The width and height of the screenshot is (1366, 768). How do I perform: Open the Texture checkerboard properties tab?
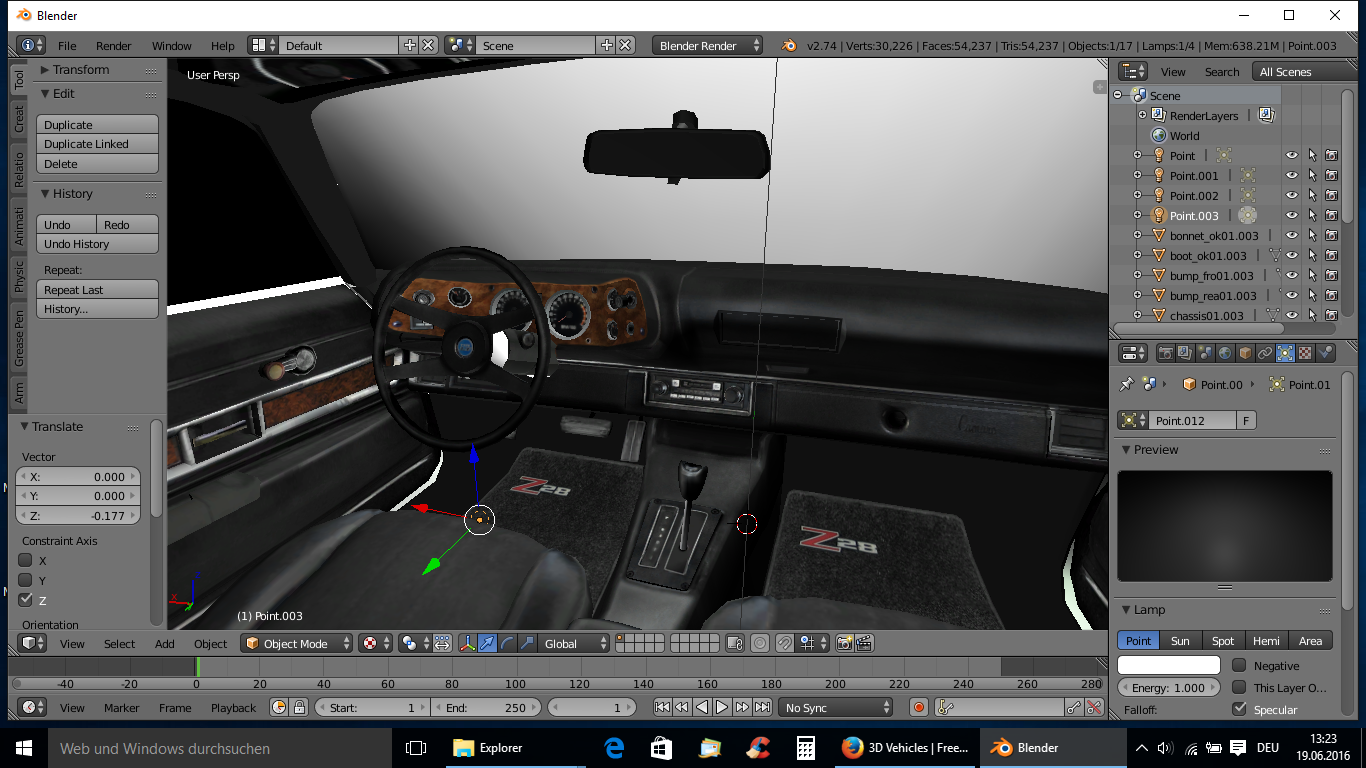point(1305,353)
